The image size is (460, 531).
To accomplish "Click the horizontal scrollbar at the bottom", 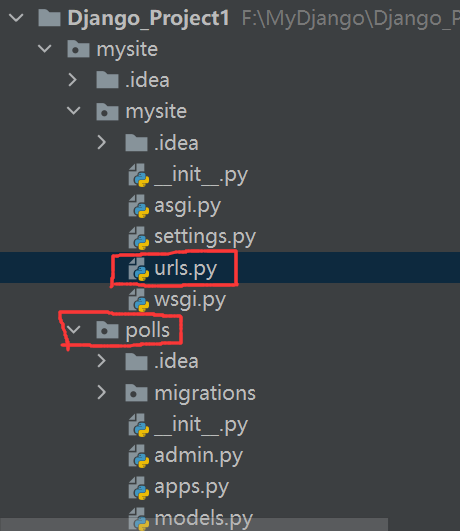I will [x=194, y=524].
